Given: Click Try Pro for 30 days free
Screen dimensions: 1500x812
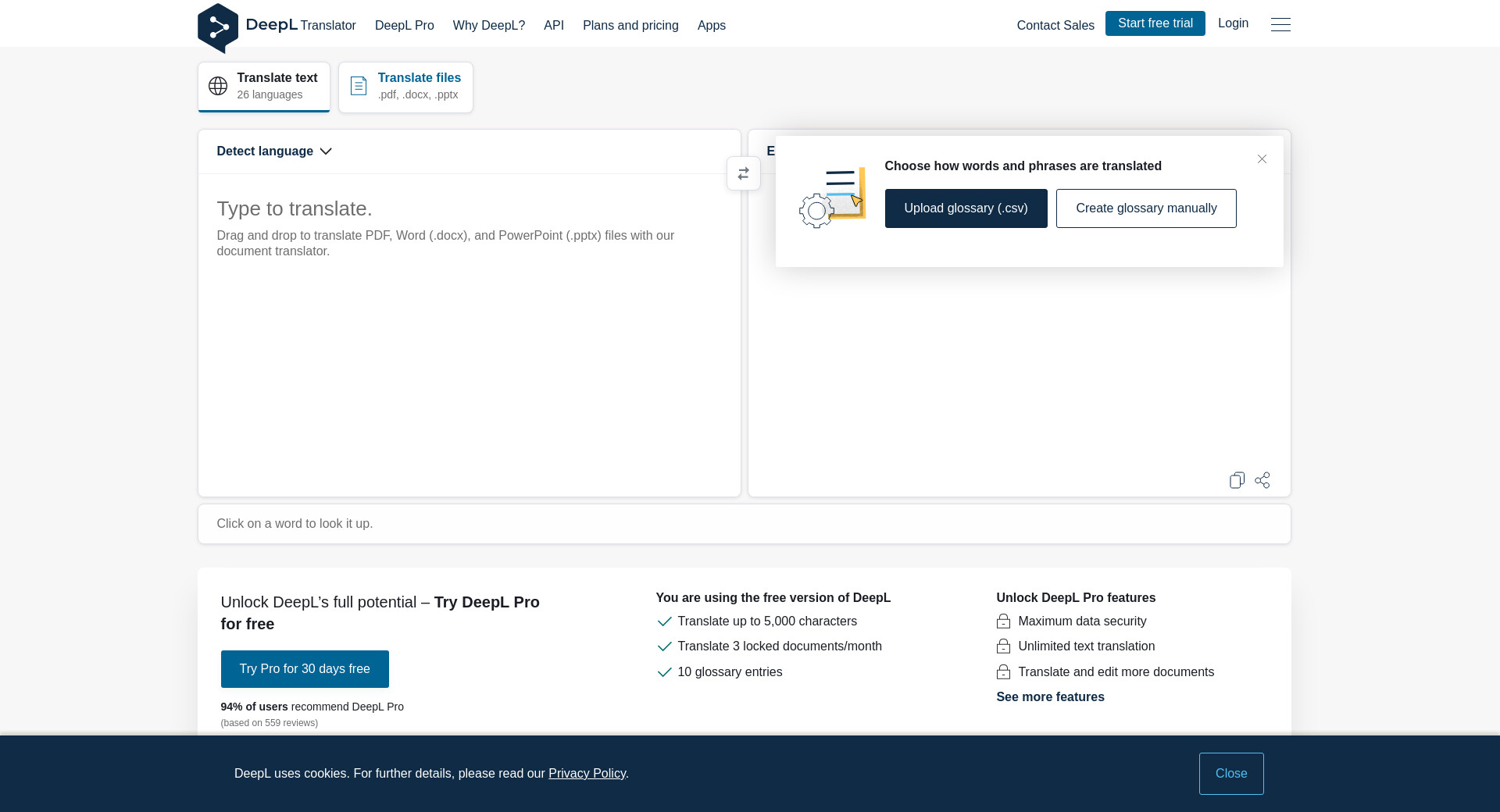Looking at the screenshot, I should point(305,669).
